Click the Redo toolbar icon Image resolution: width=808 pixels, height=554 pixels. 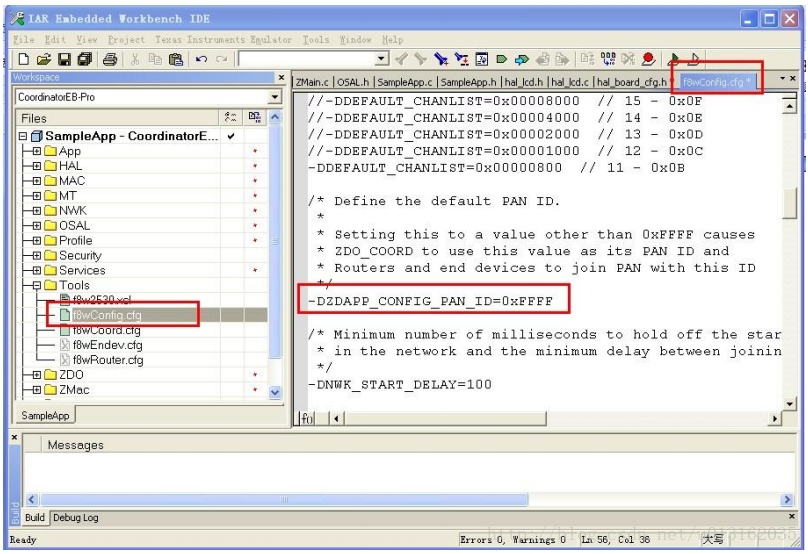click(222, 59)
